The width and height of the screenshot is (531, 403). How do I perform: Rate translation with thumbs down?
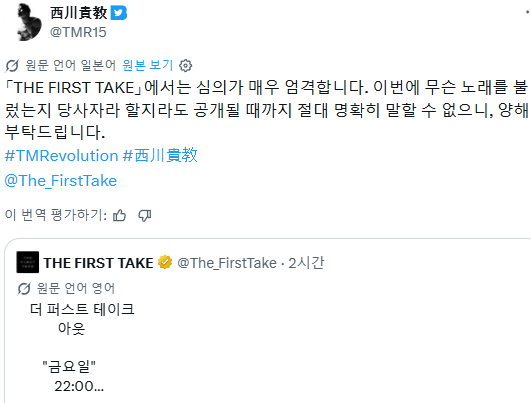145,215
